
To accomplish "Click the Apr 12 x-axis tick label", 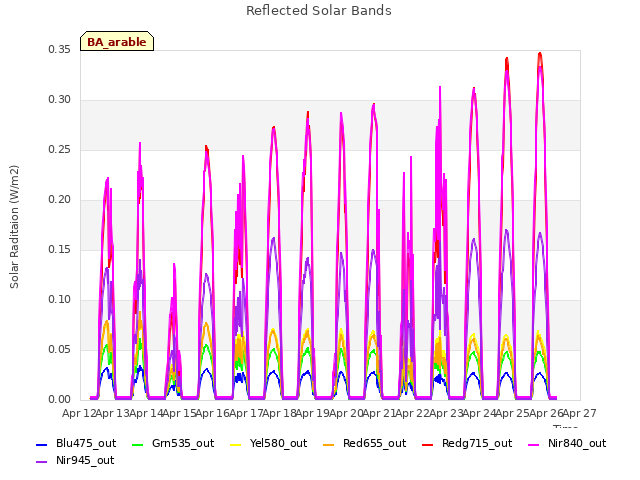I will (x=79, y=413).
